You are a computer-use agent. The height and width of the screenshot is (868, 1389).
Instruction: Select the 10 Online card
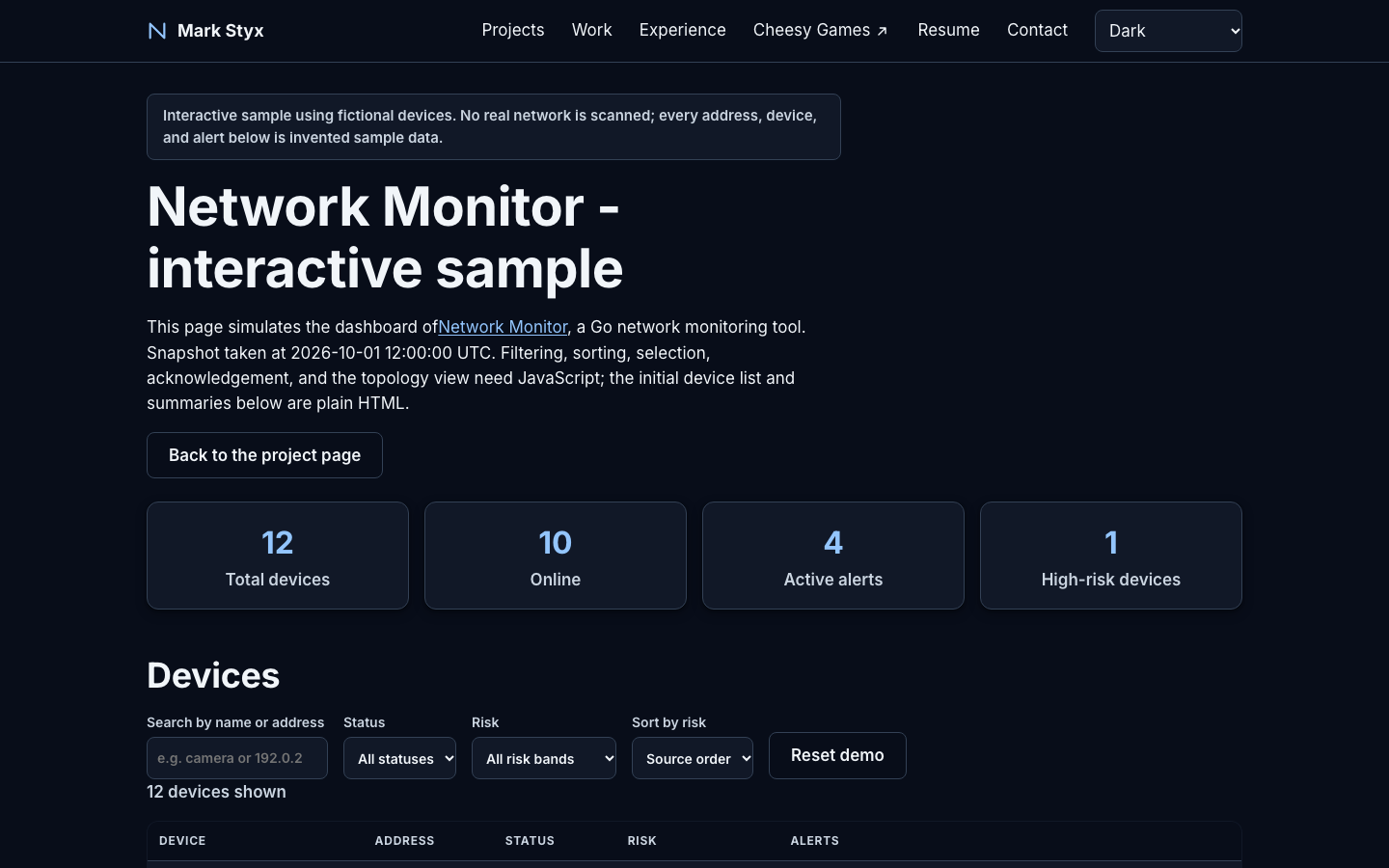(x=556, y=556)
